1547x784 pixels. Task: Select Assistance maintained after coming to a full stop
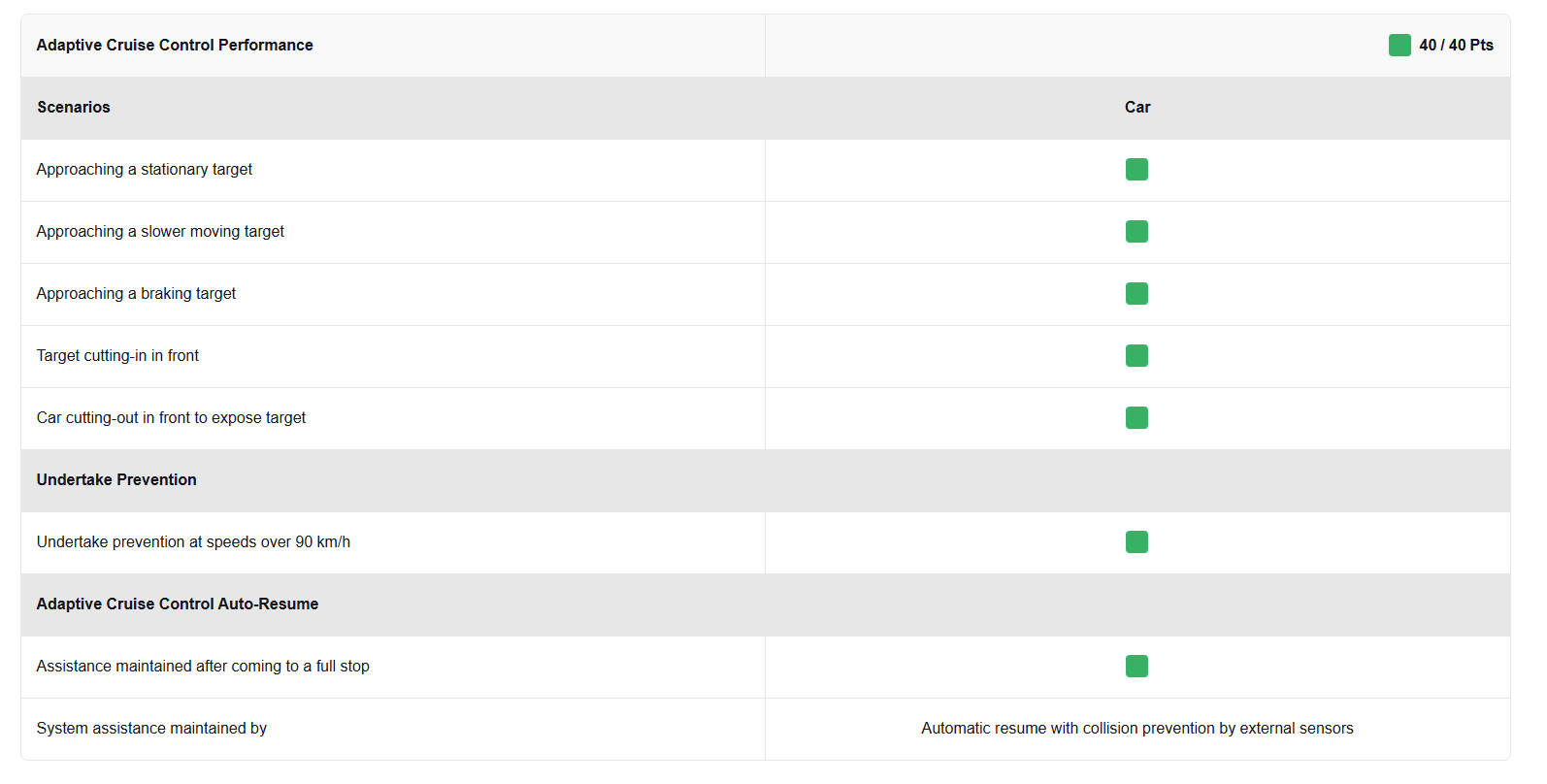pyautogui.click(x=203, y=666)
